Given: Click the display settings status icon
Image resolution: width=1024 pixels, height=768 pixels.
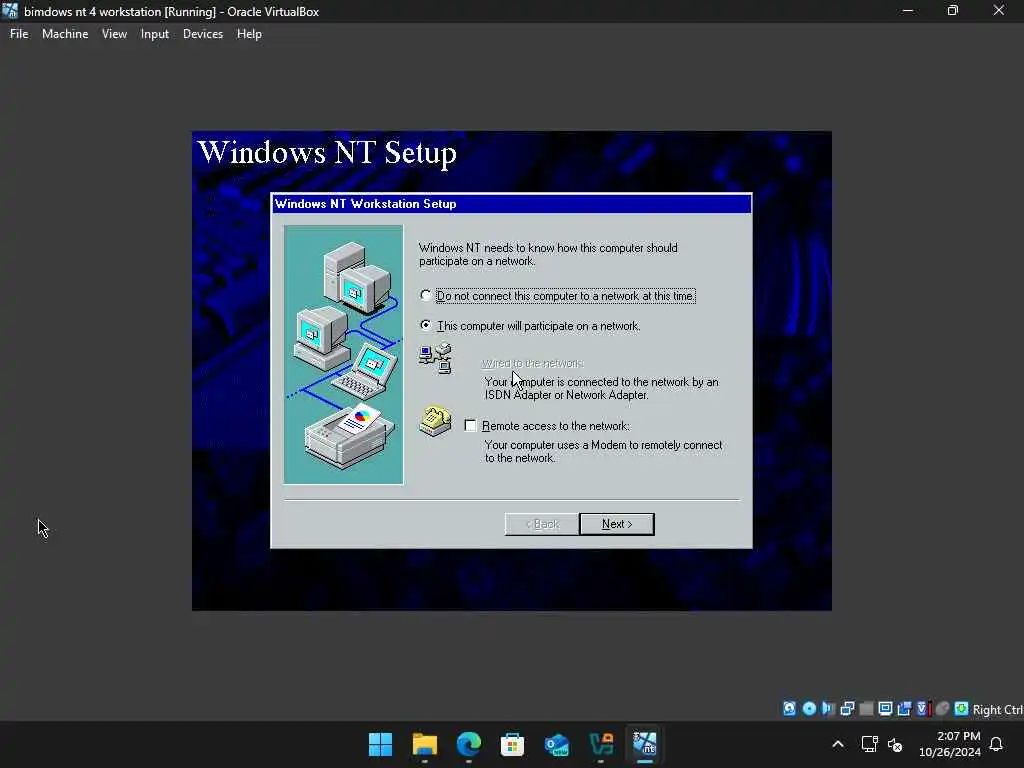Looking at the screenshot, I should [x=885, y=709].
